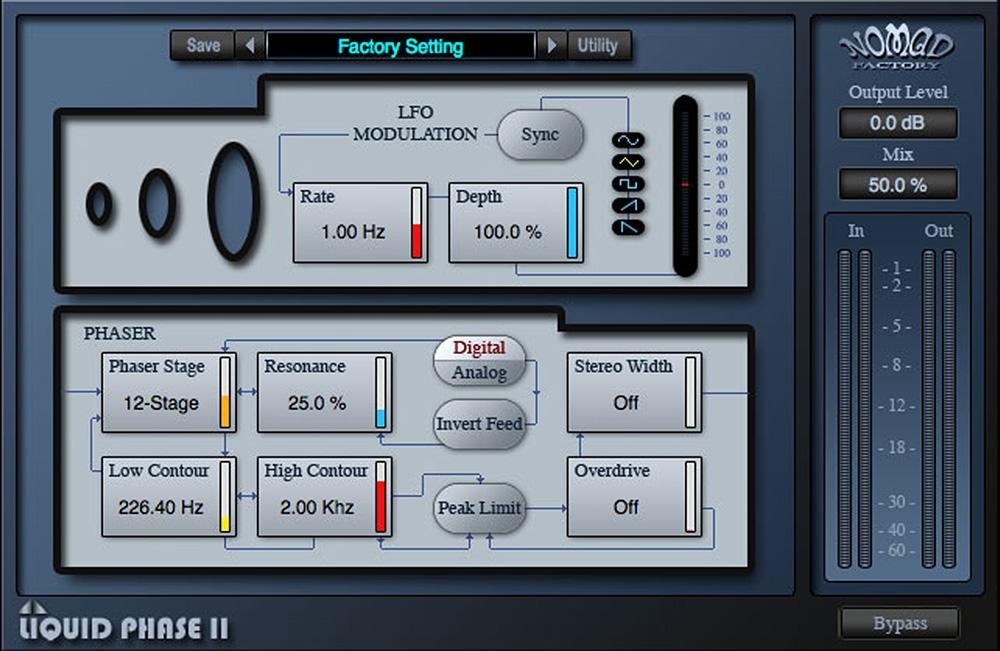Open the Phaser Stage selector
This screenshot has width=1000, height=651.
pyautogui.click(x=161, y=392)
